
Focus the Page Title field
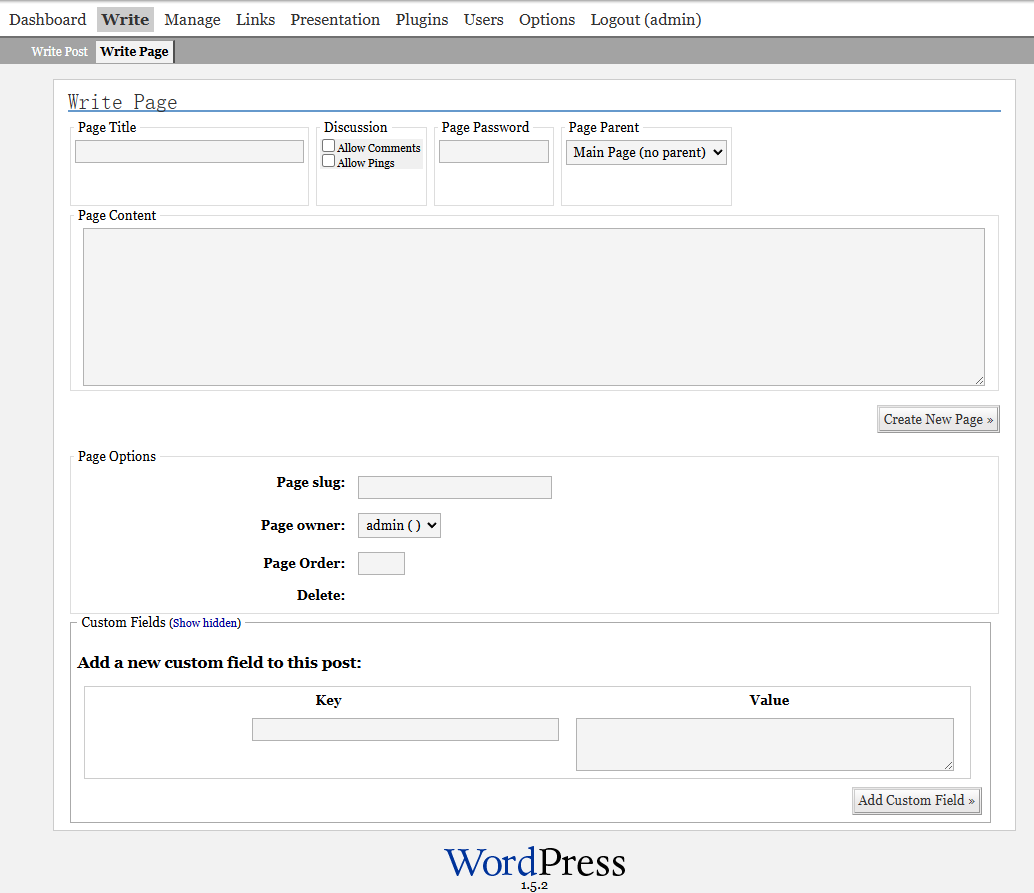coord(189,152)
